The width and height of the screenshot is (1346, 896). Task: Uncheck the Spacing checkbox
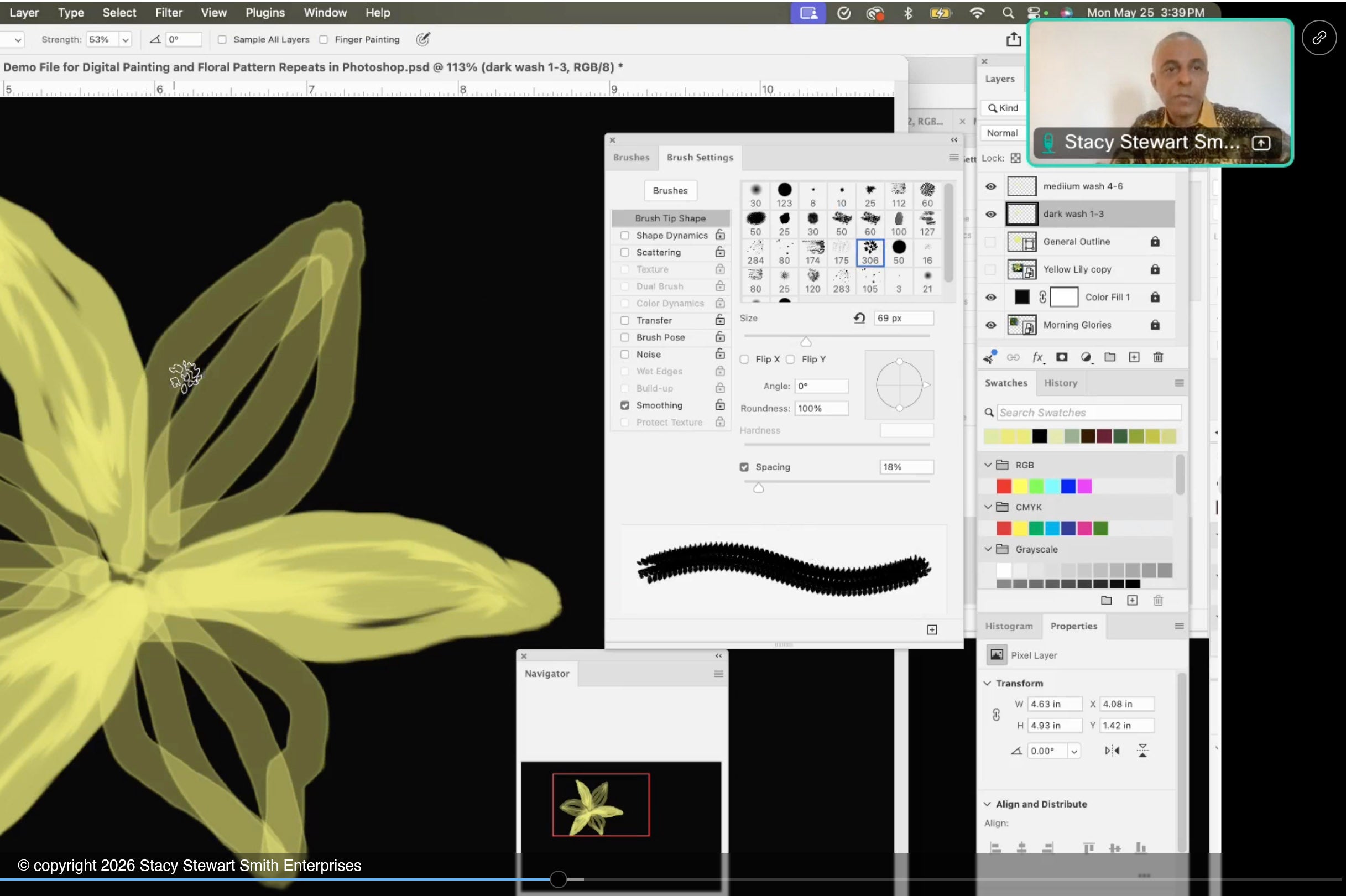click(744, 467)
